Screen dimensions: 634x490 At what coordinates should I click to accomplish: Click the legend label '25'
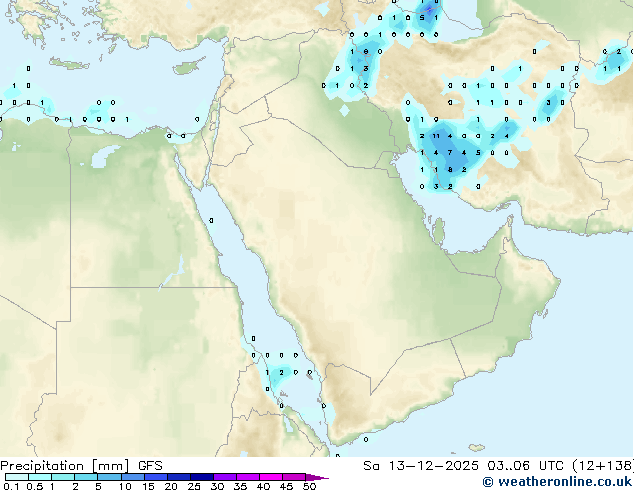click(x=194, y=486)
